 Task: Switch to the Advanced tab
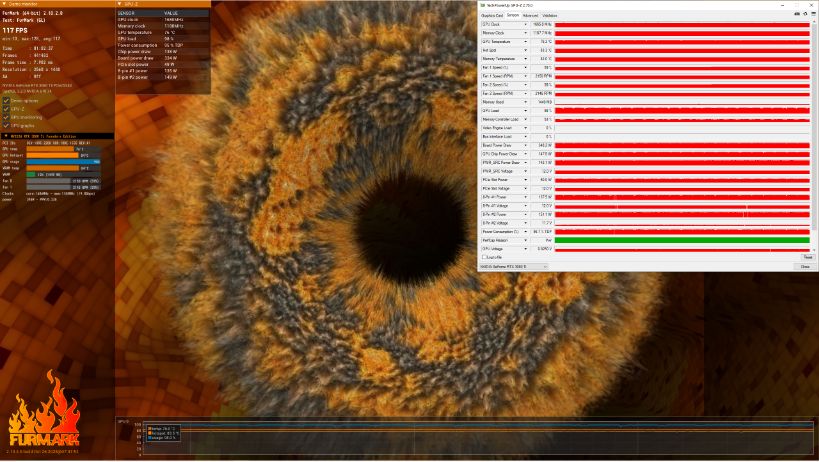[x=530, y=16]
